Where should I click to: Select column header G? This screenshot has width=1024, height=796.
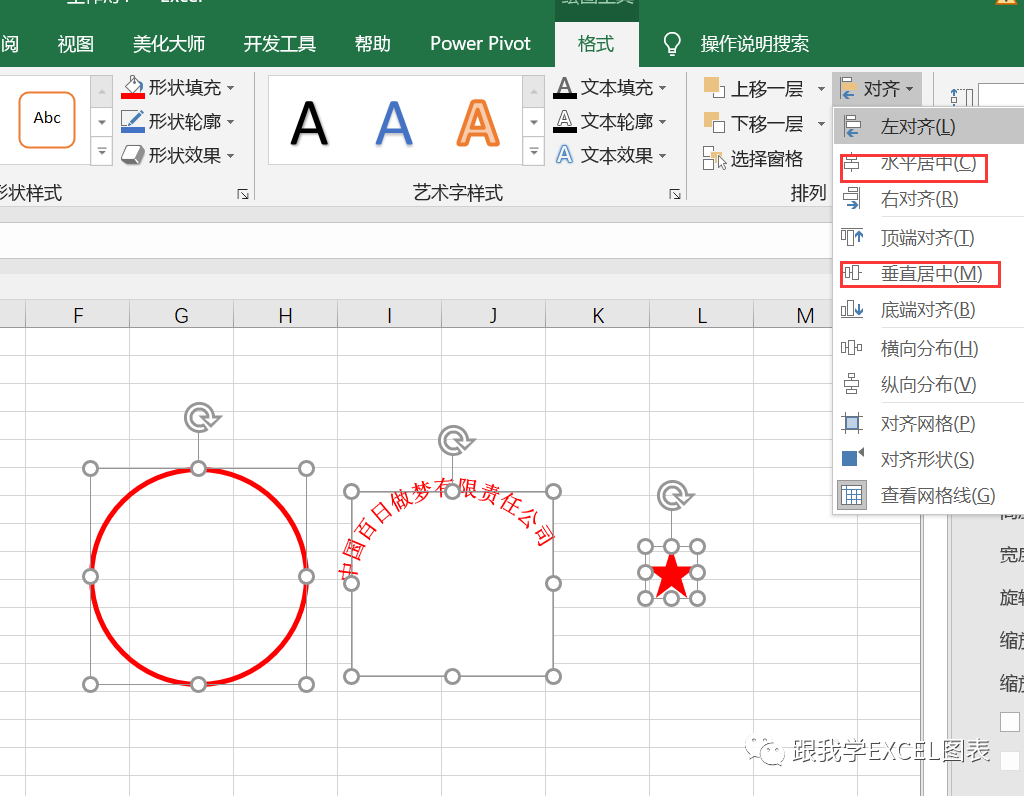[181, 315]
